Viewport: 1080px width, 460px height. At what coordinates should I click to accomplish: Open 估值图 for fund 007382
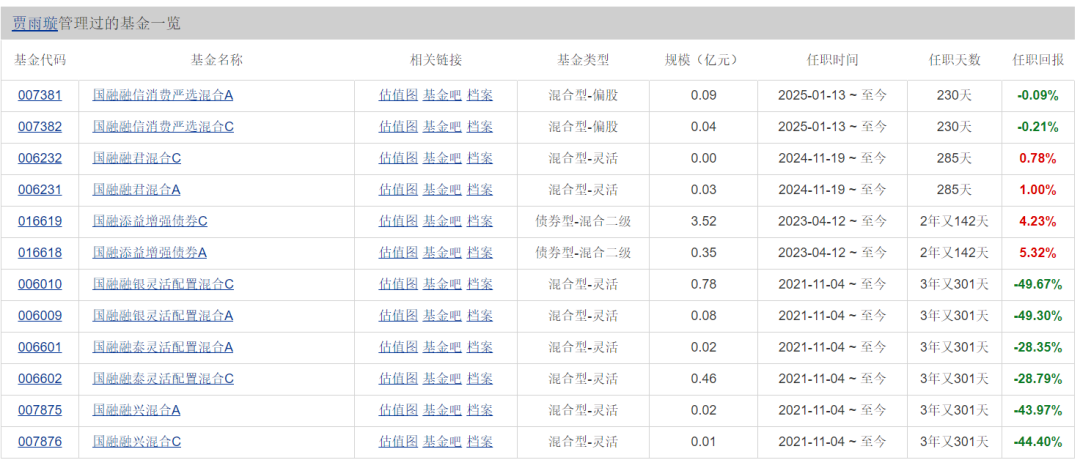click(398, 127)
